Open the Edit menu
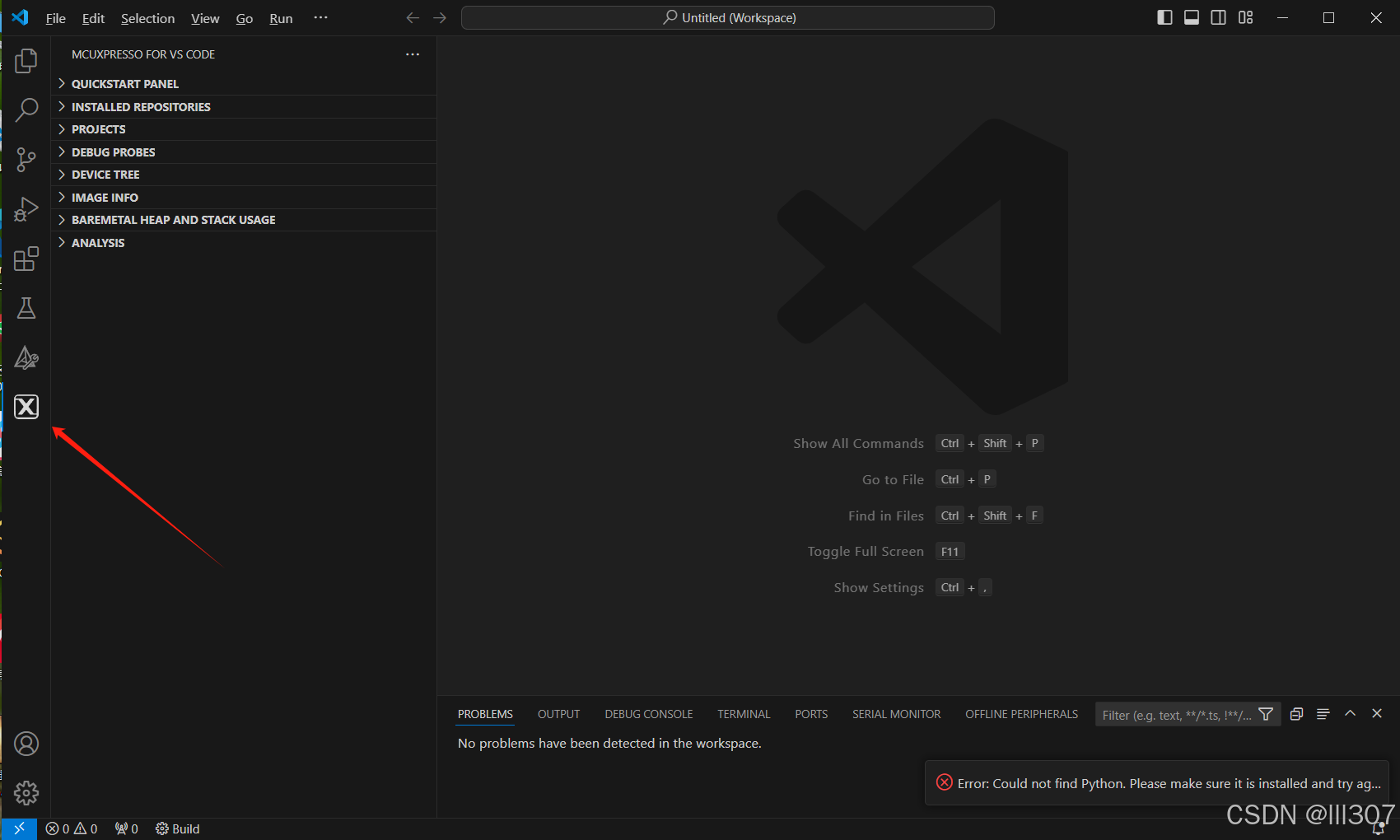 click(93, 18)
